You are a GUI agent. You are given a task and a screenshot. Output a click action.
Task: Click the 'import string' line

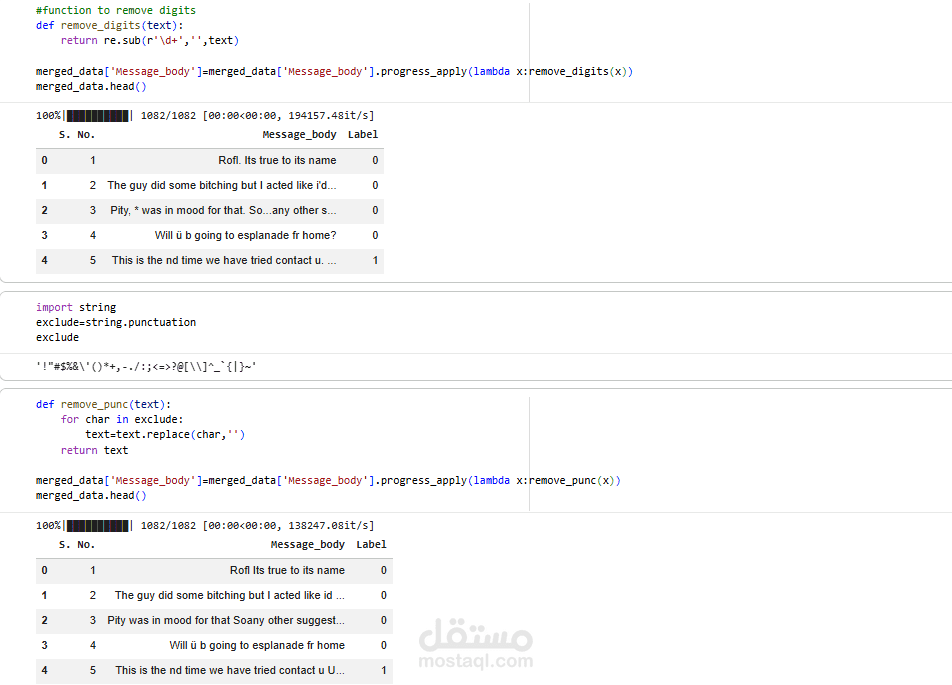[x=76, y=307]
